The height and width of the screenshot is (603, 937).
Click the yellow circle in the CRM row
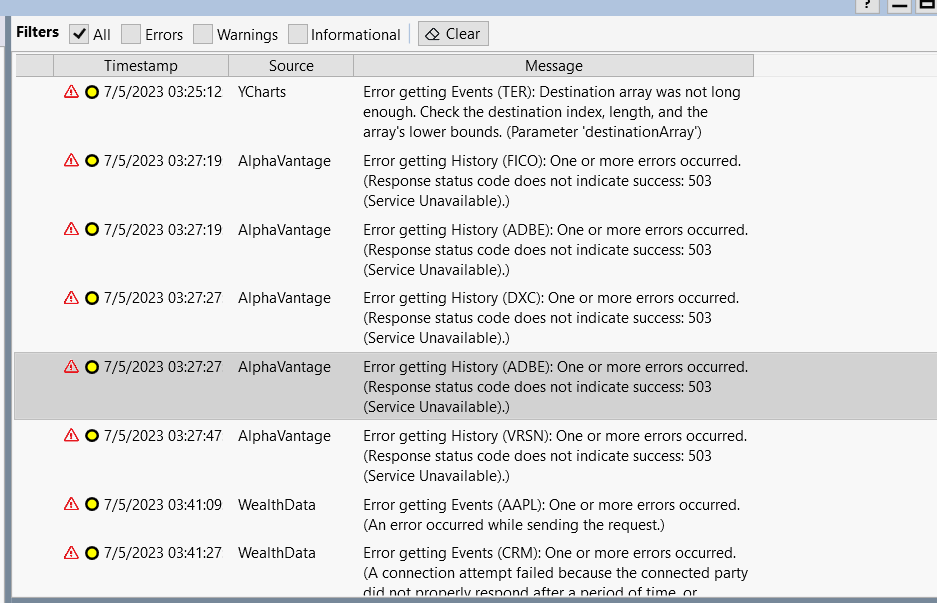[x=92, y=553]
